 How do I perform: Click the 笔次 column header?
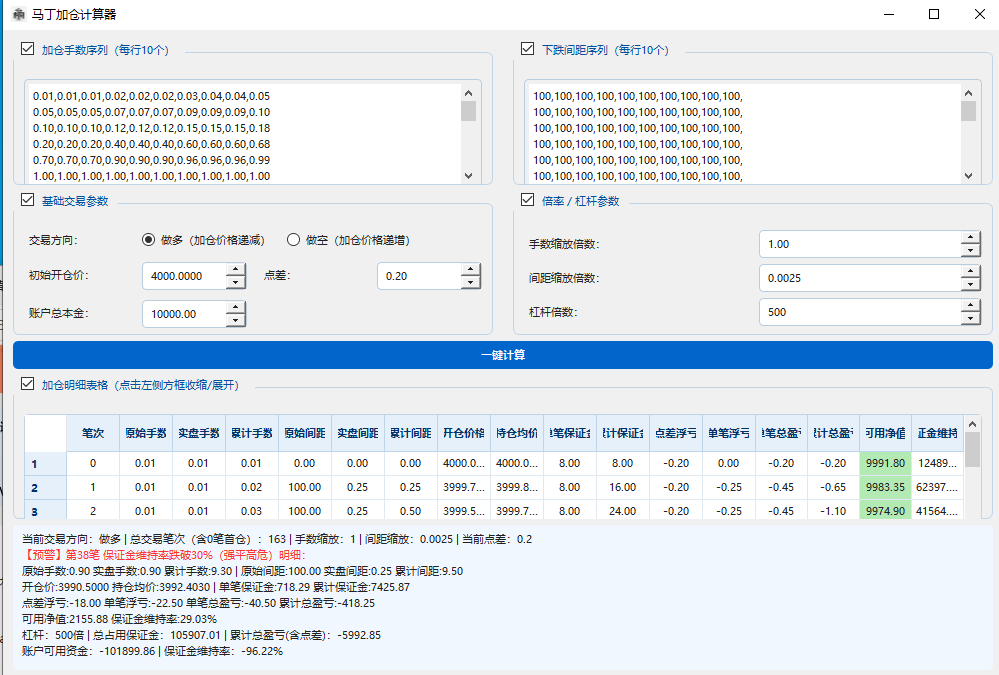coord(93,433)
